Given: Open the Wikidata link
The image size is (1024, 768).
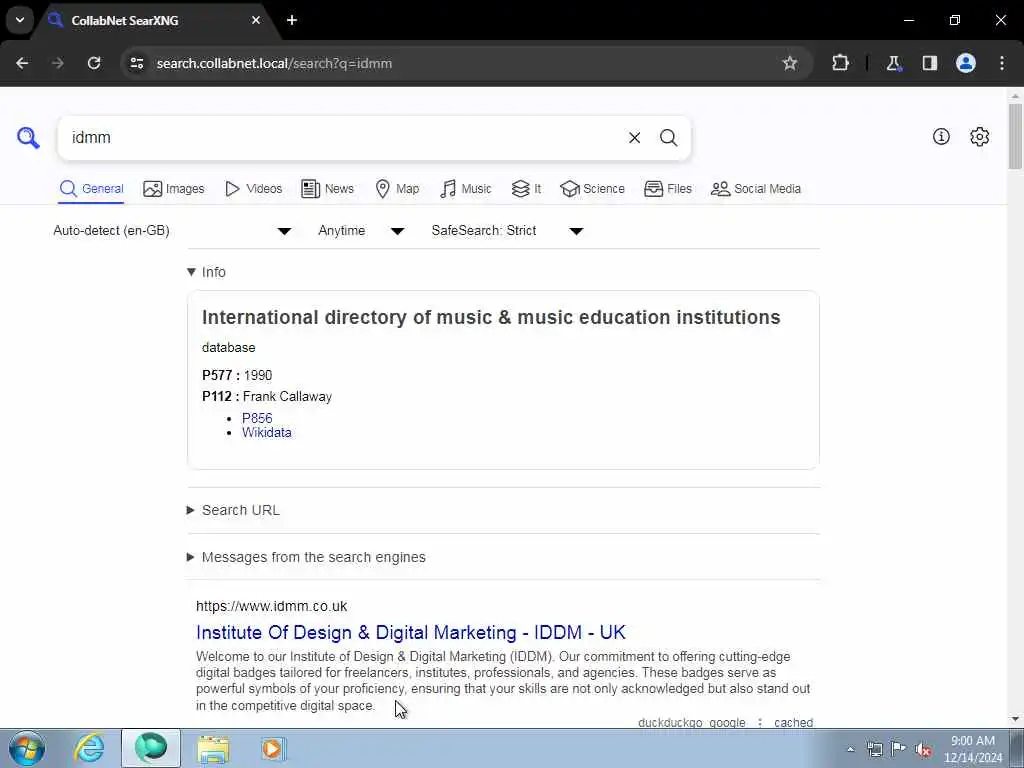Looking at the screenshot, I should pos(266,432).
